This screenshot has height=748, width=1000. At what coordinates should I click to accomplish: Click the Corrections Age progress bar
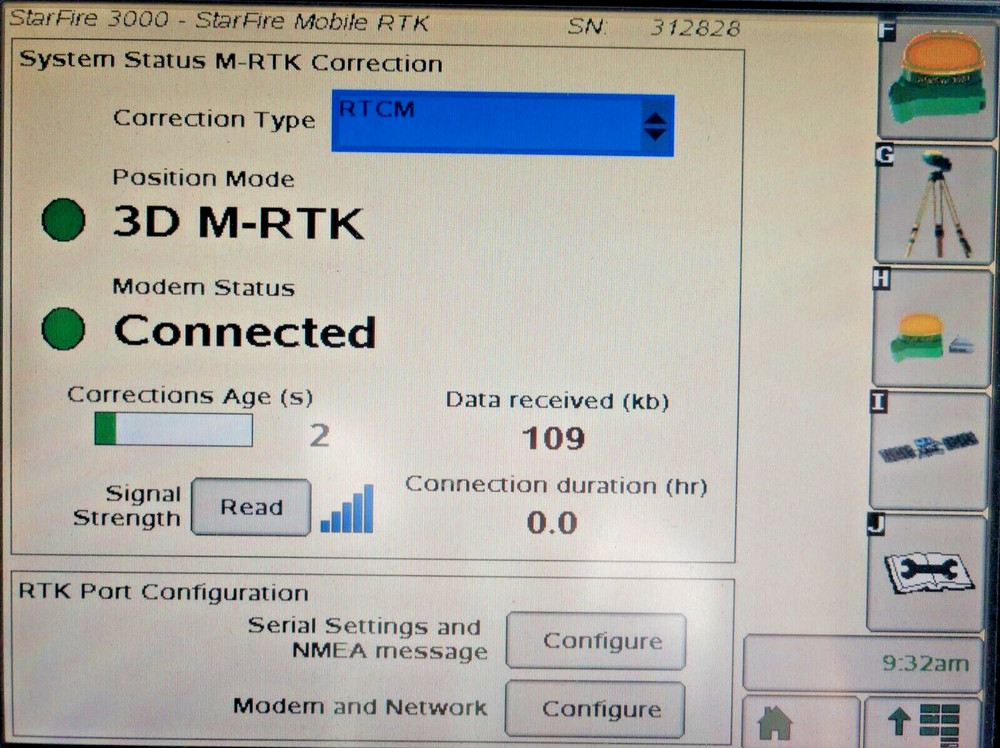[173, 430]
